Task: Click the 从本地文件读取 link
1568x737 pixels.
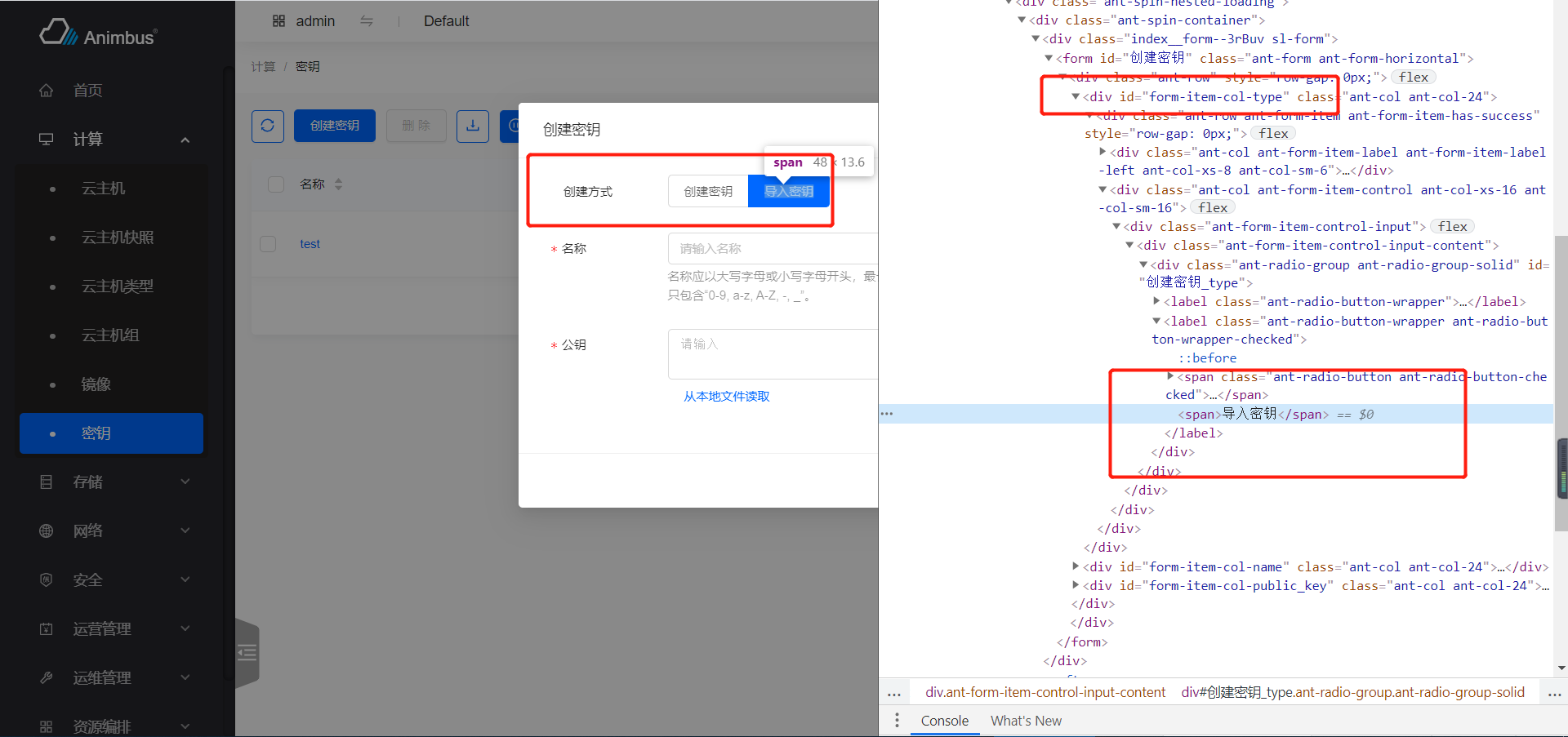Action: pos(727,397)
